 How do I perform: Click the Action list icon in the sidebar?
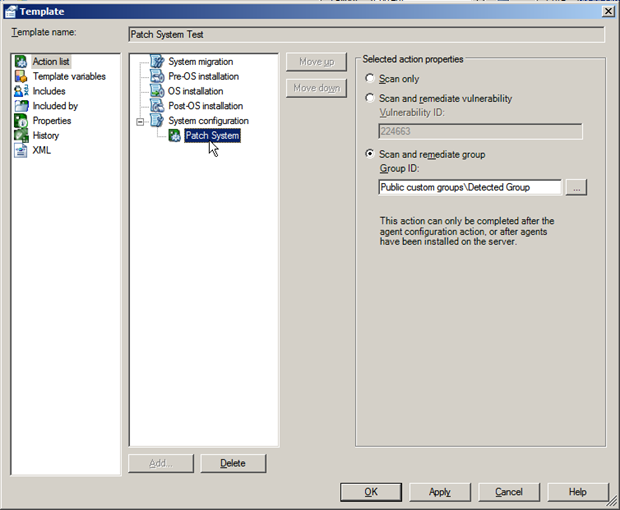click(x=21, y=61)
